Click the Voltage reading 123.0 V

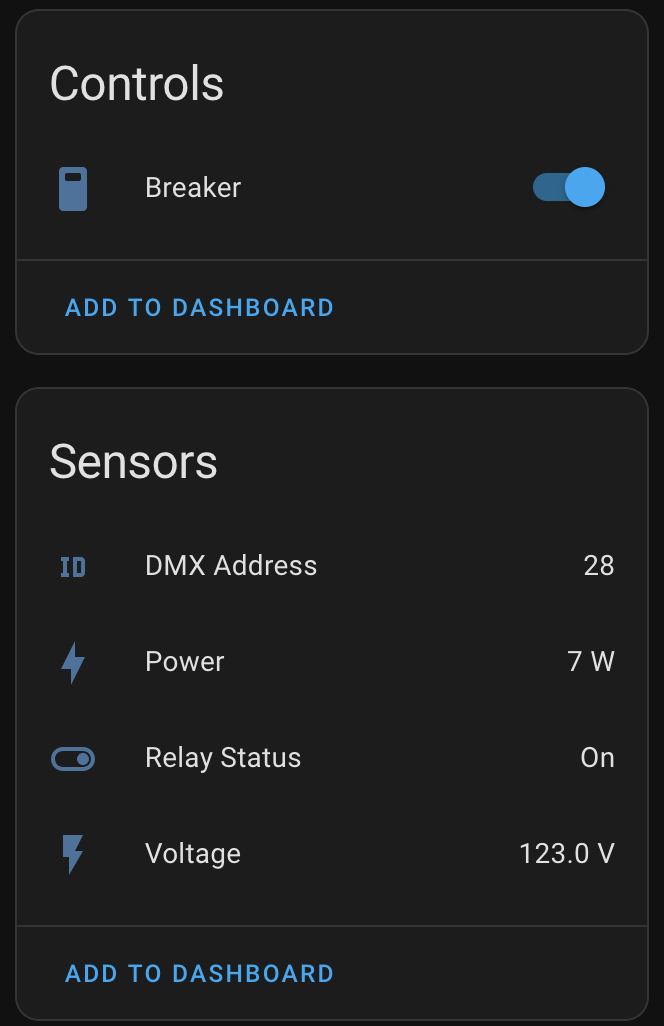pyautogui.click(x=567, y=854)
